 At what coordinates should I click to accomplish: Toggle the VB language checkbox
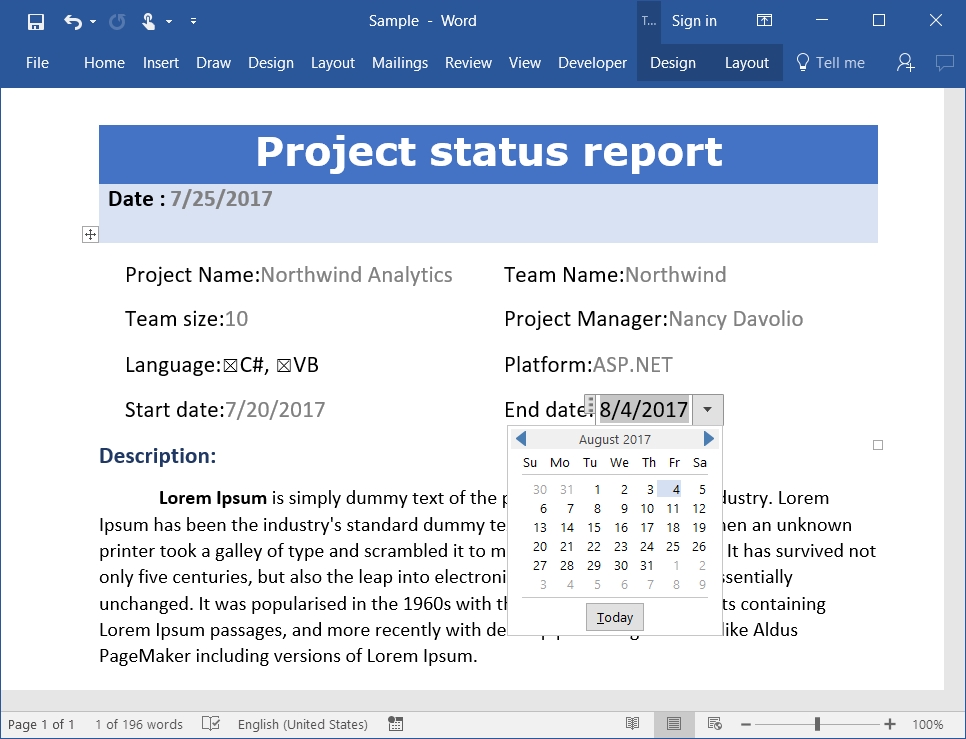[284, 366]
